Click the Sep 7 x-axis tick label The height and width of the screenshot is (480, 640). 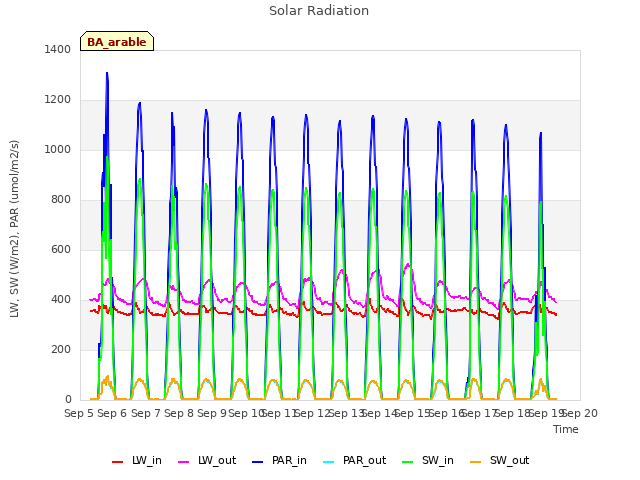(x=146, y=414)
